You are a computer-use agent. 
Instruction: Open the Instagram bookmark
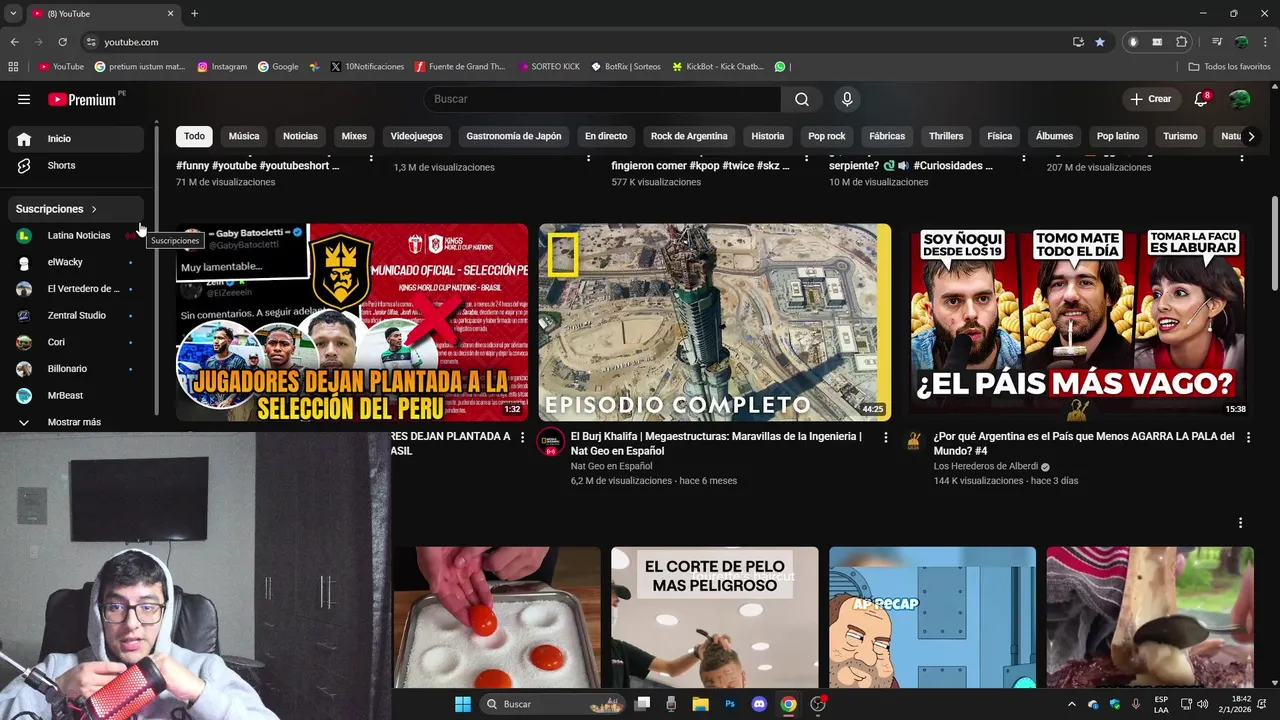pos(222,67)
